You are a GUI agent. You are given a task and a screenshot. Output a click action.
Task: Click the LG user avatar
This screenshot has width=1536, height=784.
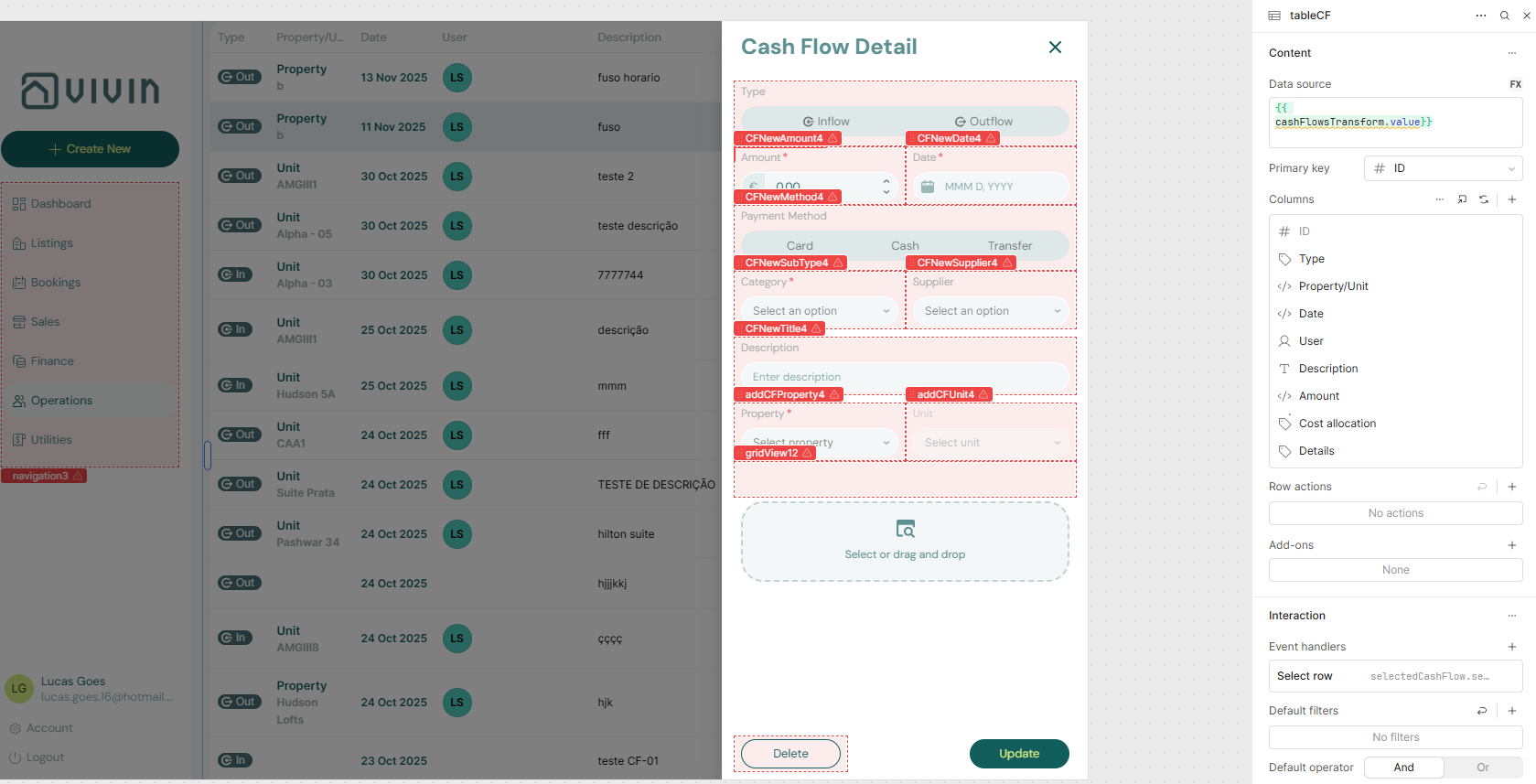[19, 689]
